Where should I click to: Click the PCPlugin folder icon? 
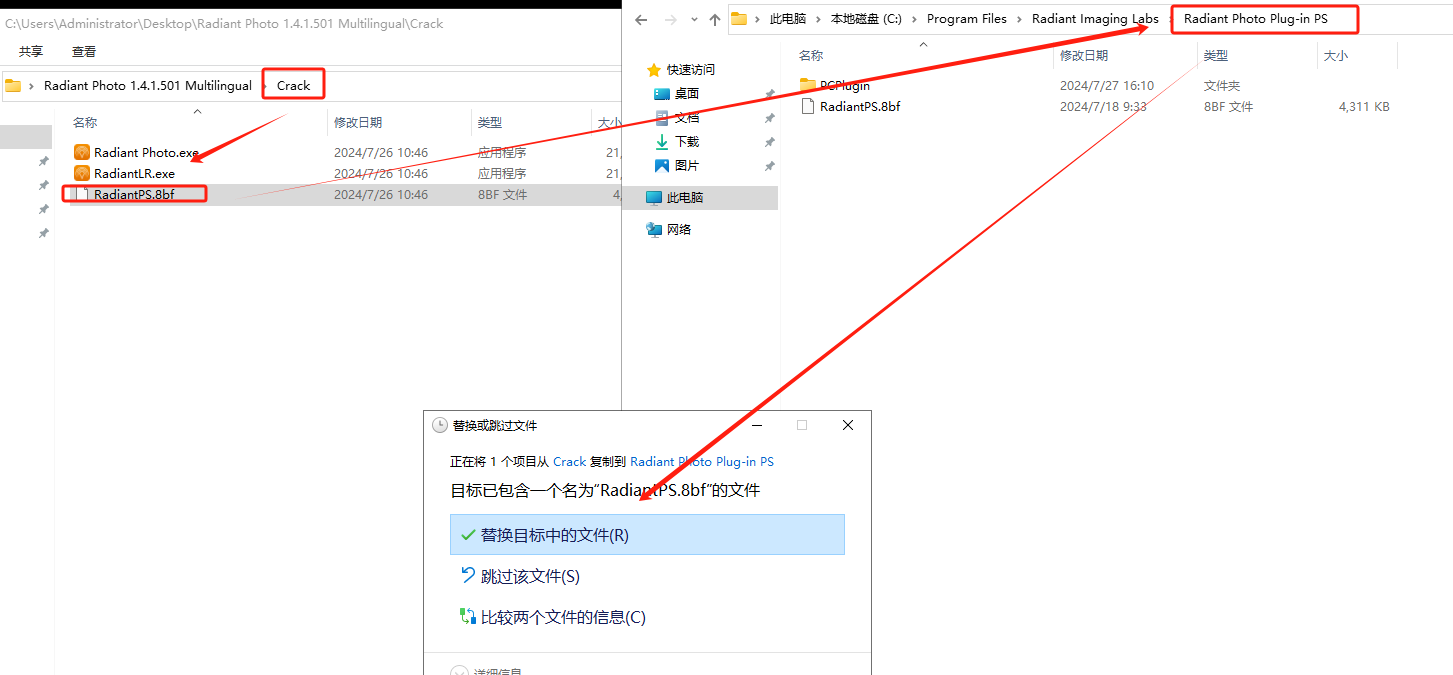[x=808, y=86]
